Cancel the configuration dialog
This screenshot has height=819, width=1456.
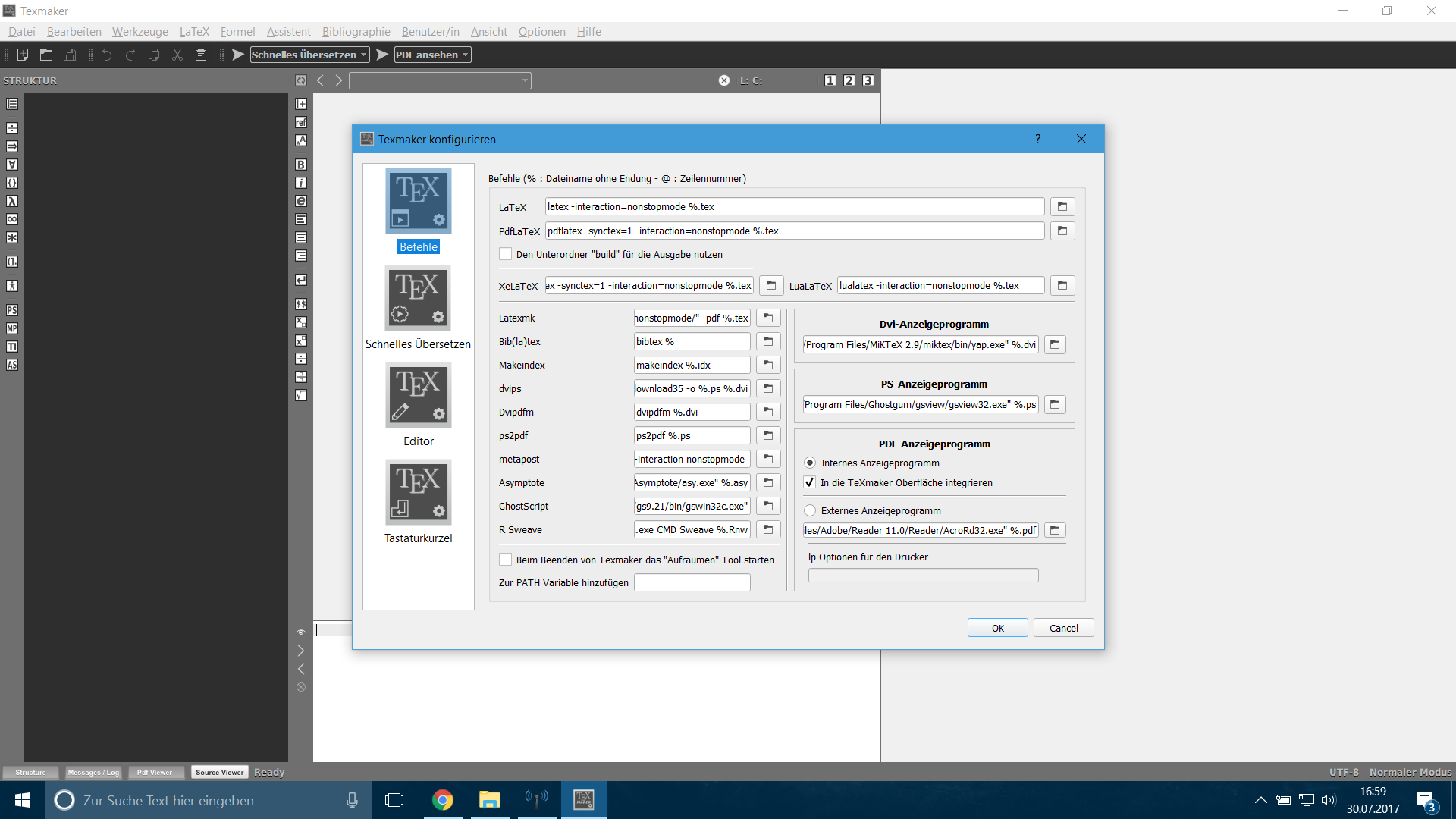click(x=1064, y=628)
